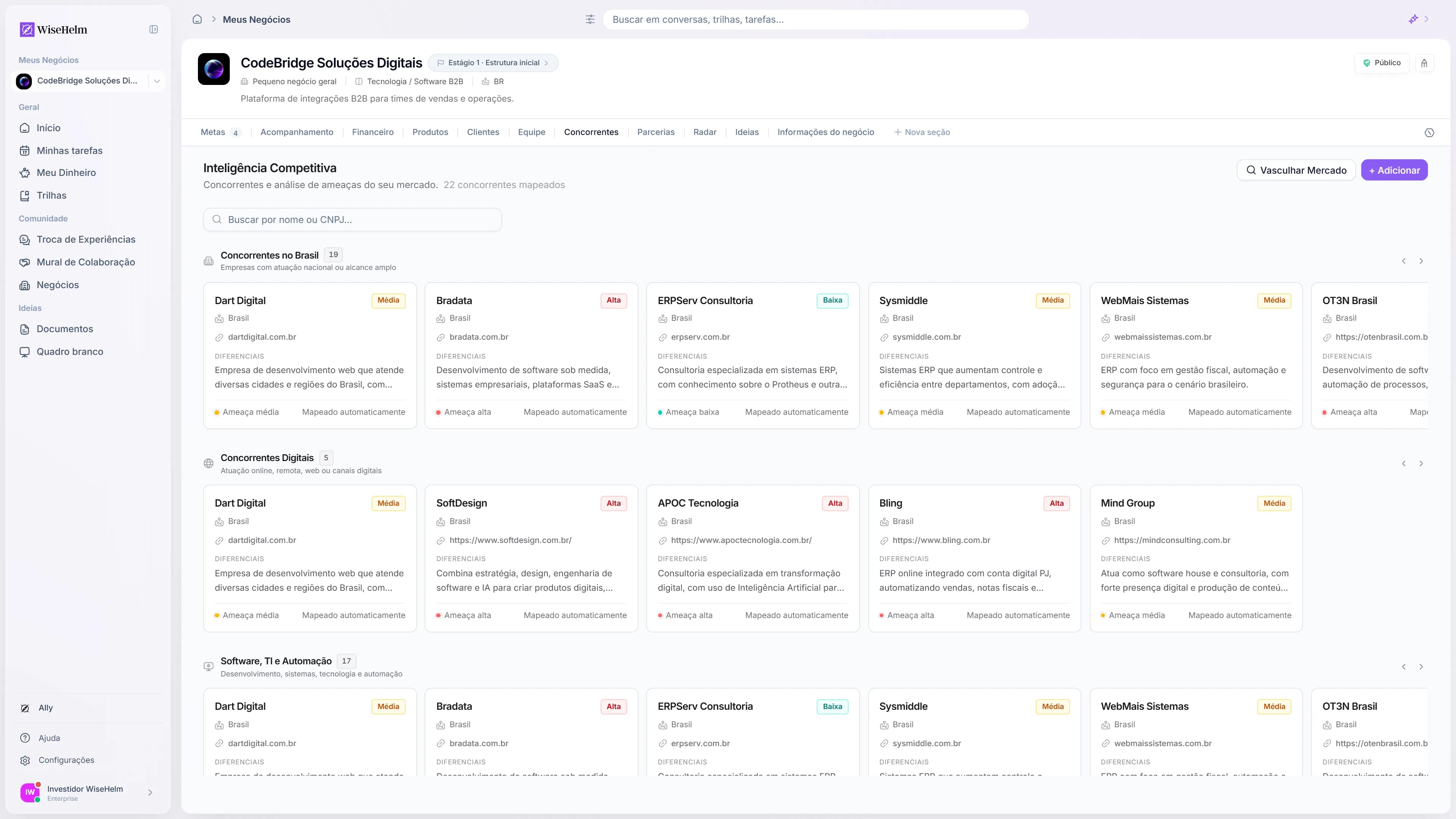
Task: Switch to Clientes tab
Action: tap(483, 132)
